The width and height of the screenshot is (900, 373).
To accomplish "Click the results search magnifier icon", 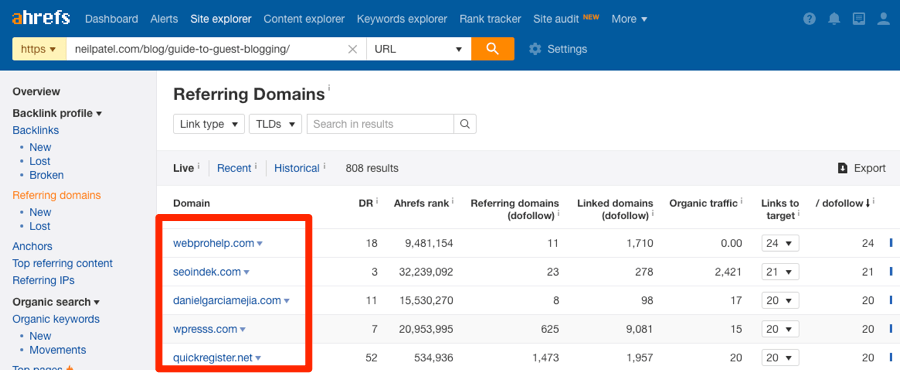I will tap(465, 124).
